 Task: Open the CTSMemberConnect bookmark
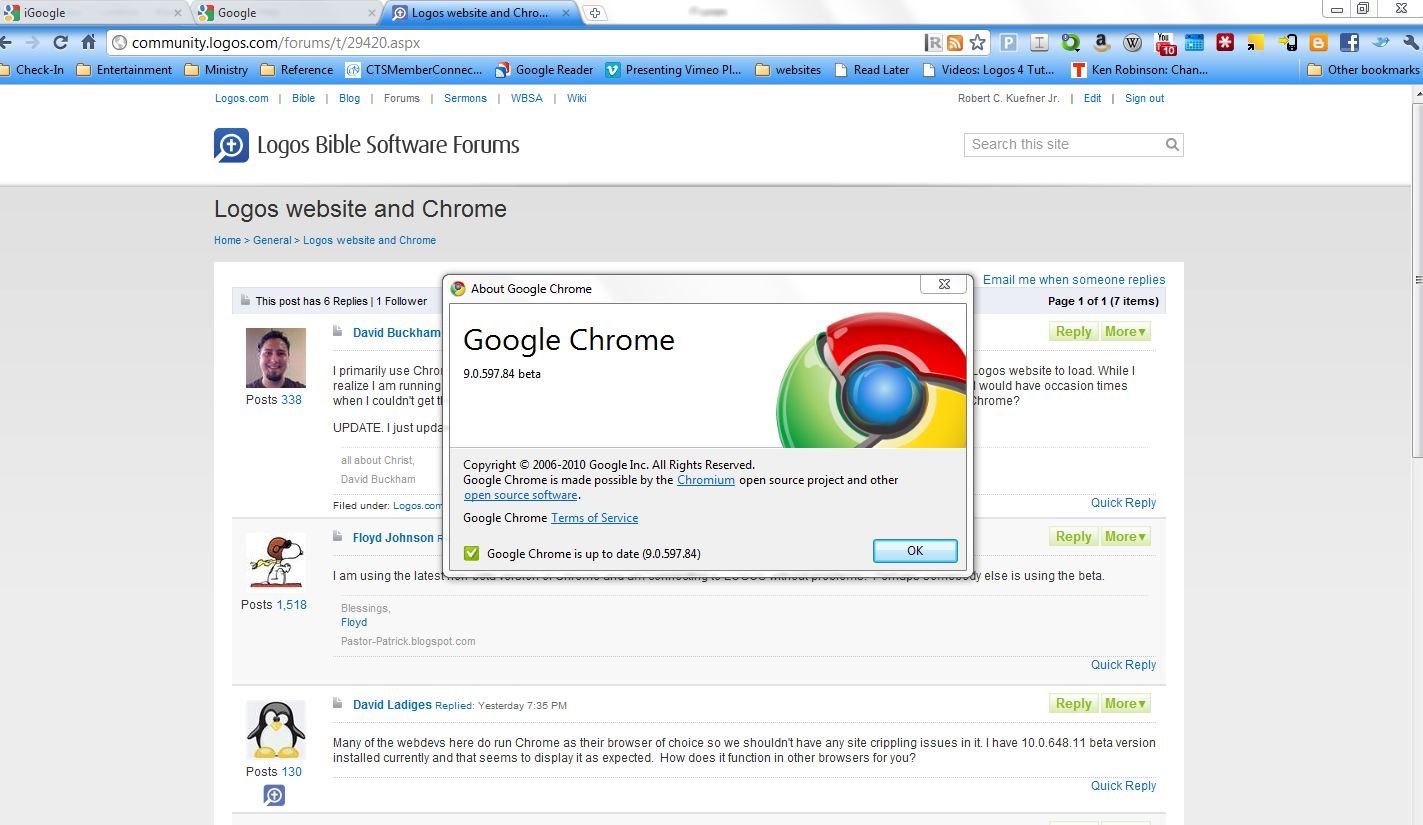coord(413,70)
